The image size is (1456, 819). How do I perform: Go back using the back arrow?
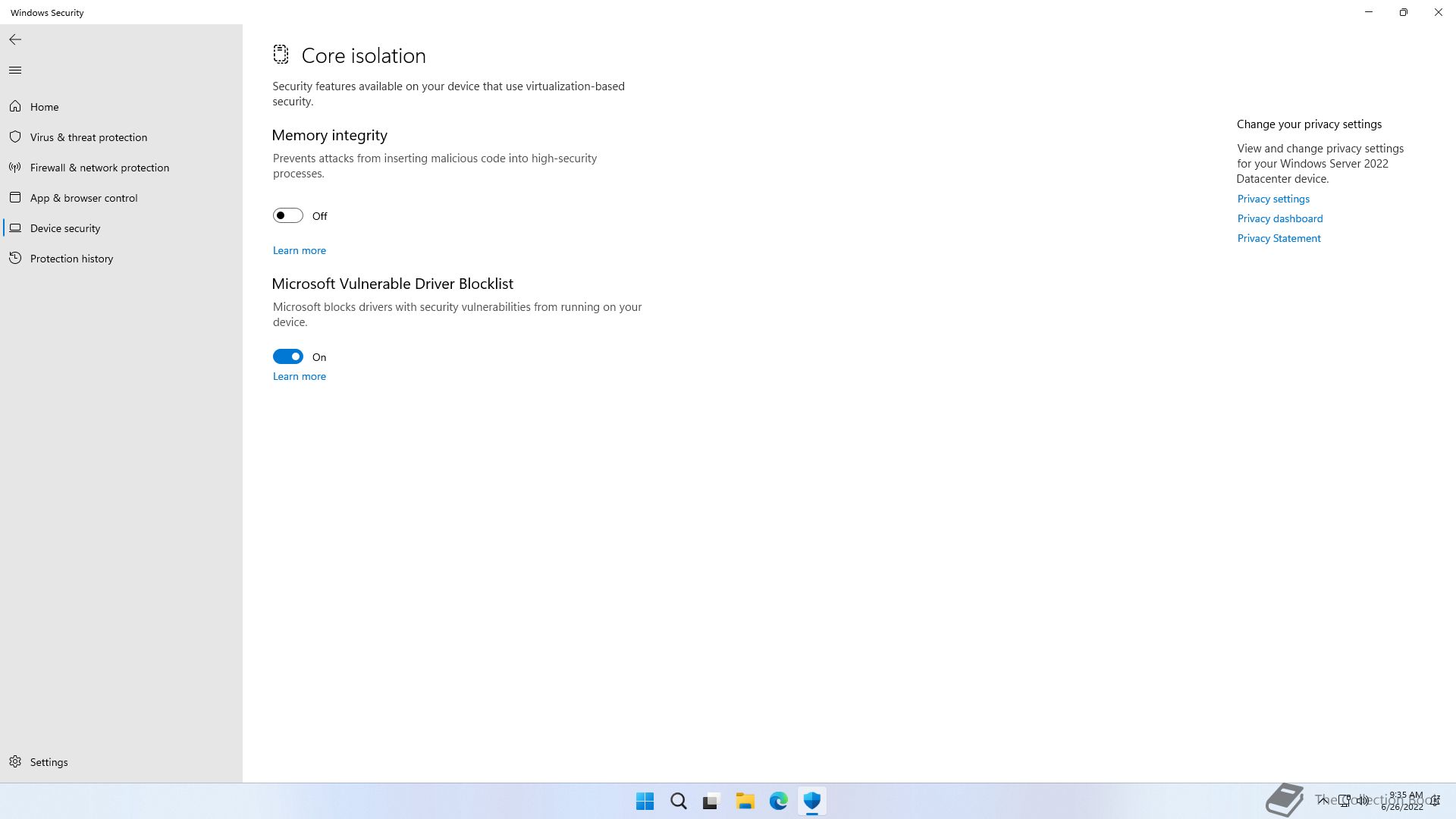15,39
